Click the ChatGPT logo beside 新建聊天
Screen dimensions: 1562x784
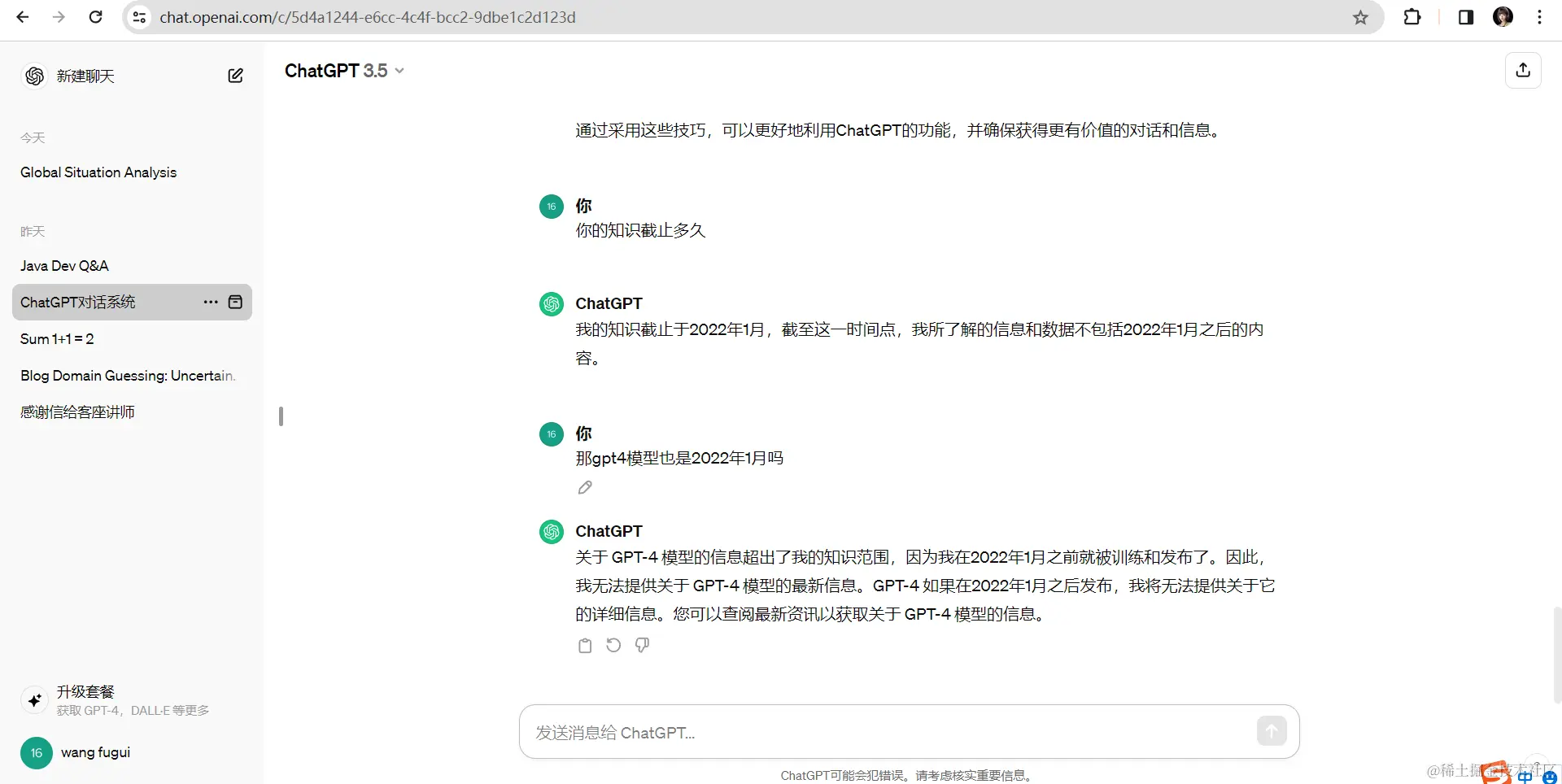pos(34,76)
